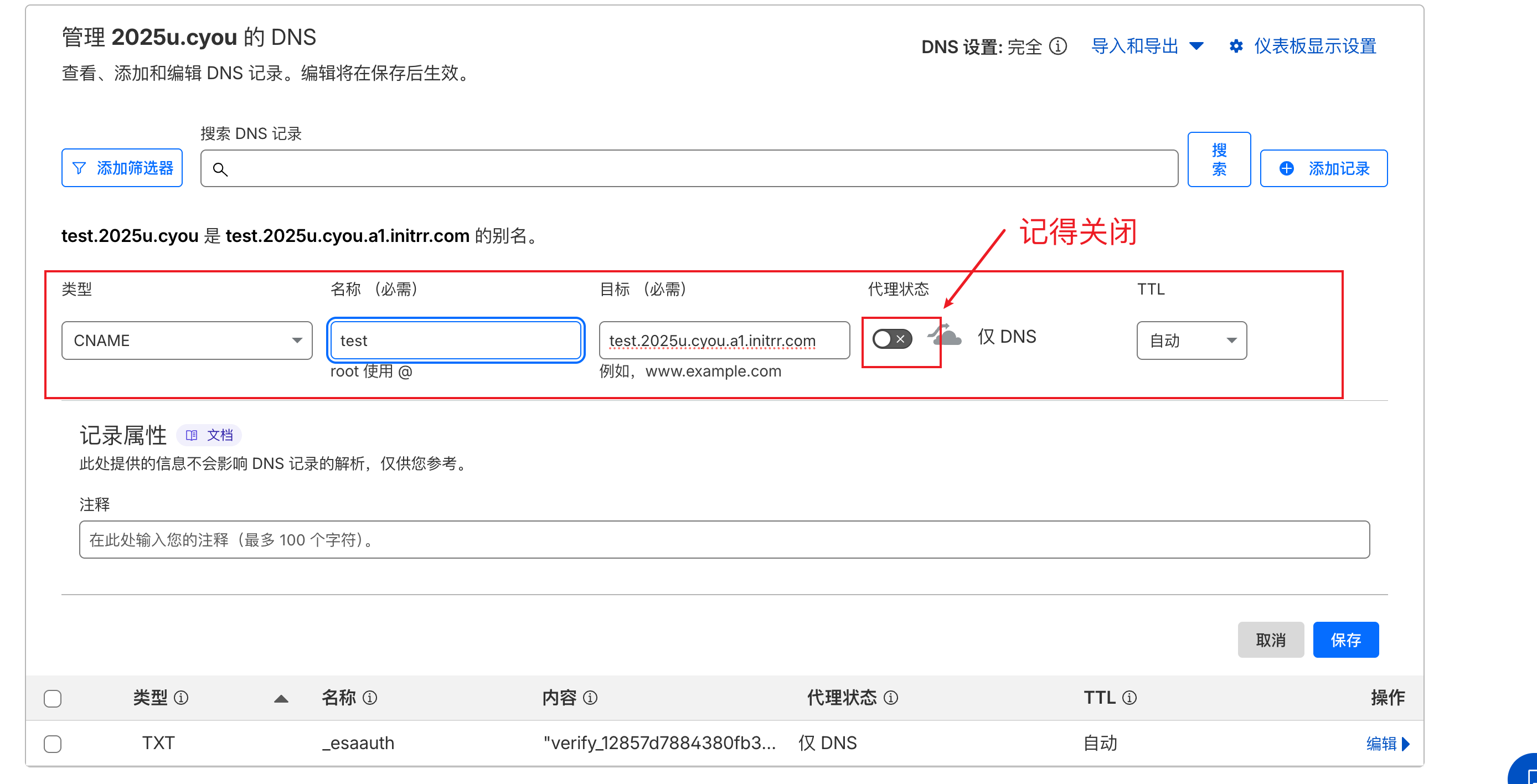1537x784 pixels.
Task: Check the select-all records checkbox in header
Action: (53, 698)
